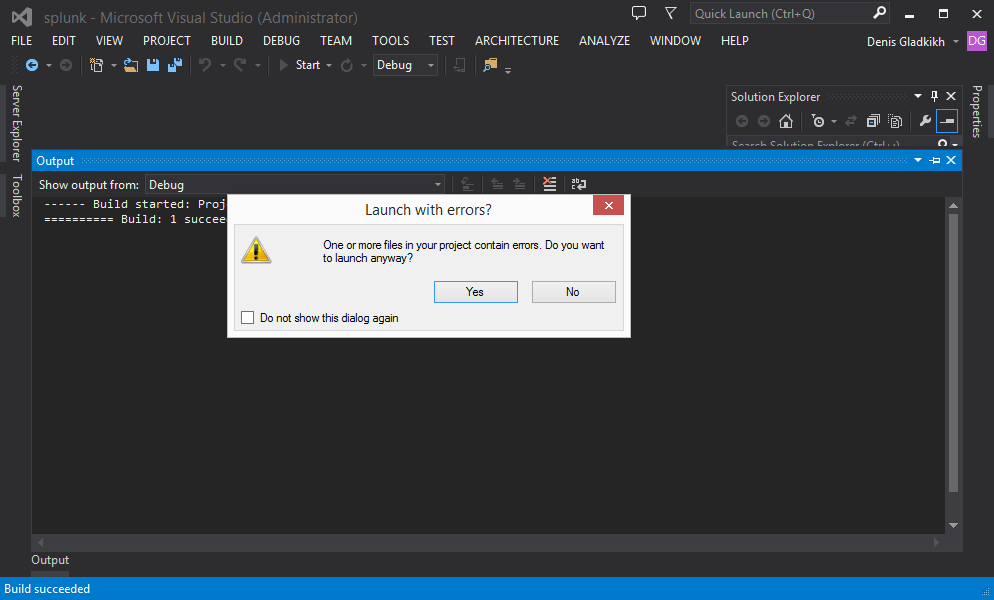This screenshot has height=600, width=994.
Task: Open the BUILD menu
Action: click(227, 41)
